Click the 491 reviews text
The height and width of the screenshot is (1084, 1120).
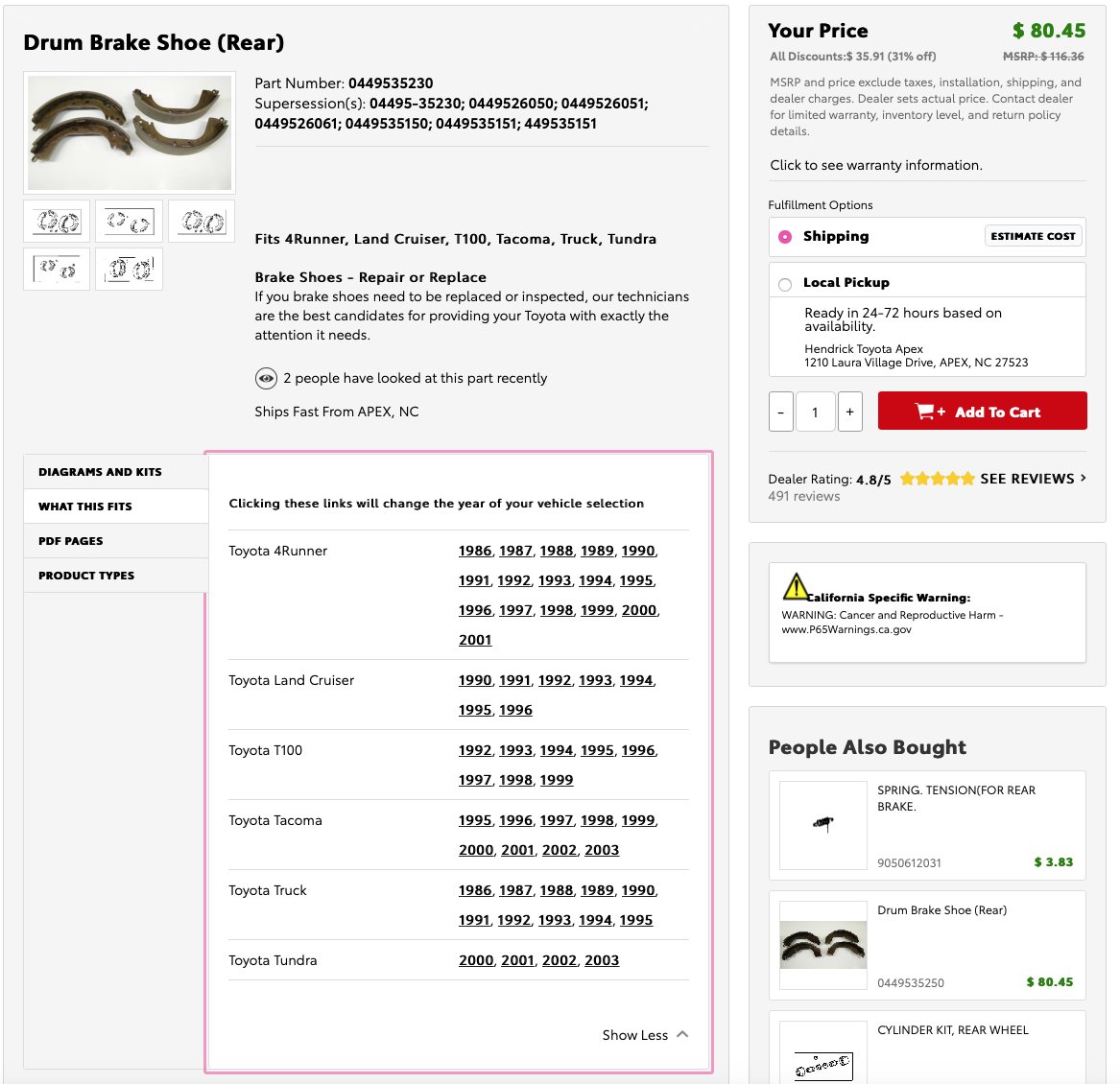click(803, 496)
